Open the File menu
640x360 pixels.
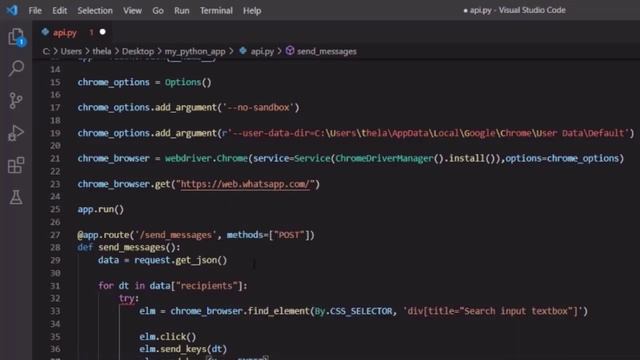click(x=35, y=11)
